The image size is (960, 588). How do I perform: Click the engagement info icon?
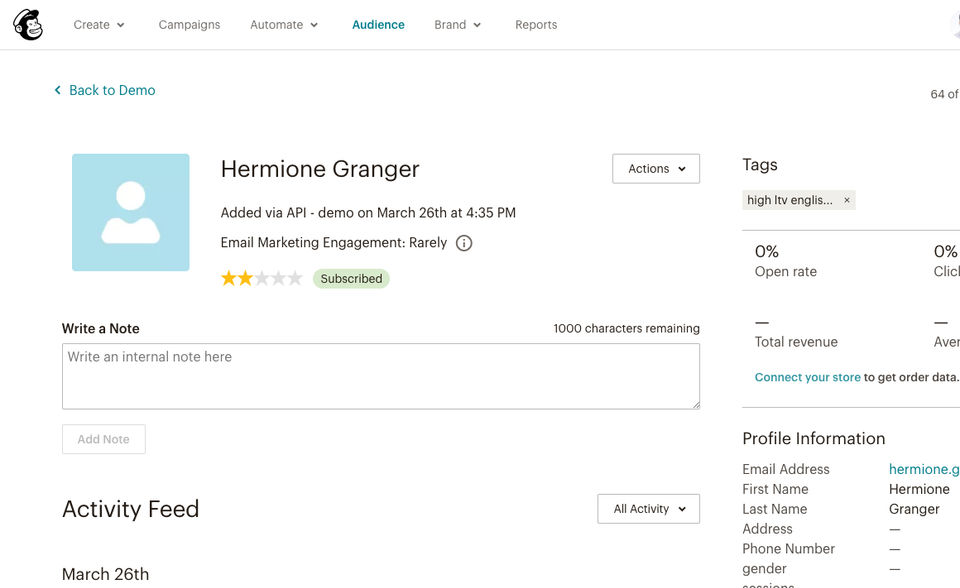pyautogui.click(x=464, y=243)
